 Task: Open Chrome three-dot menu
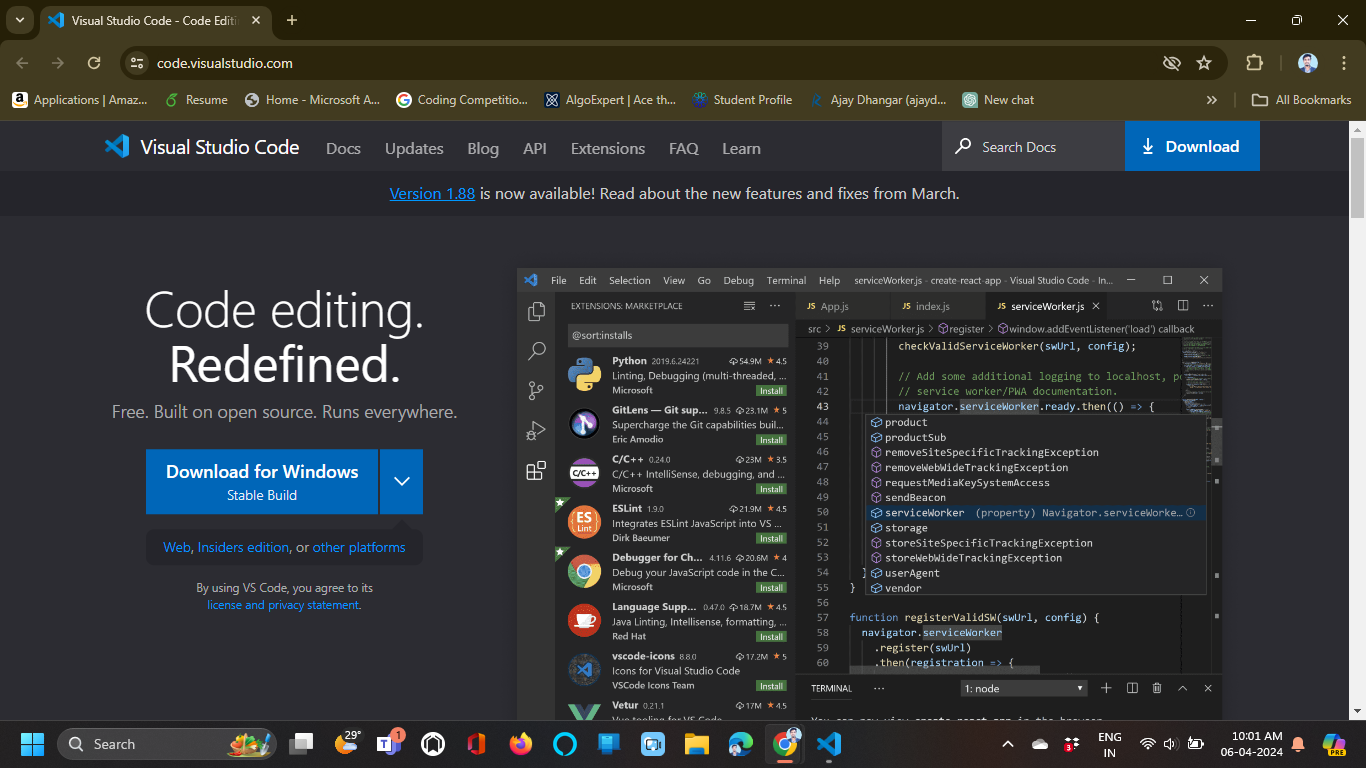click(1342, 63)
